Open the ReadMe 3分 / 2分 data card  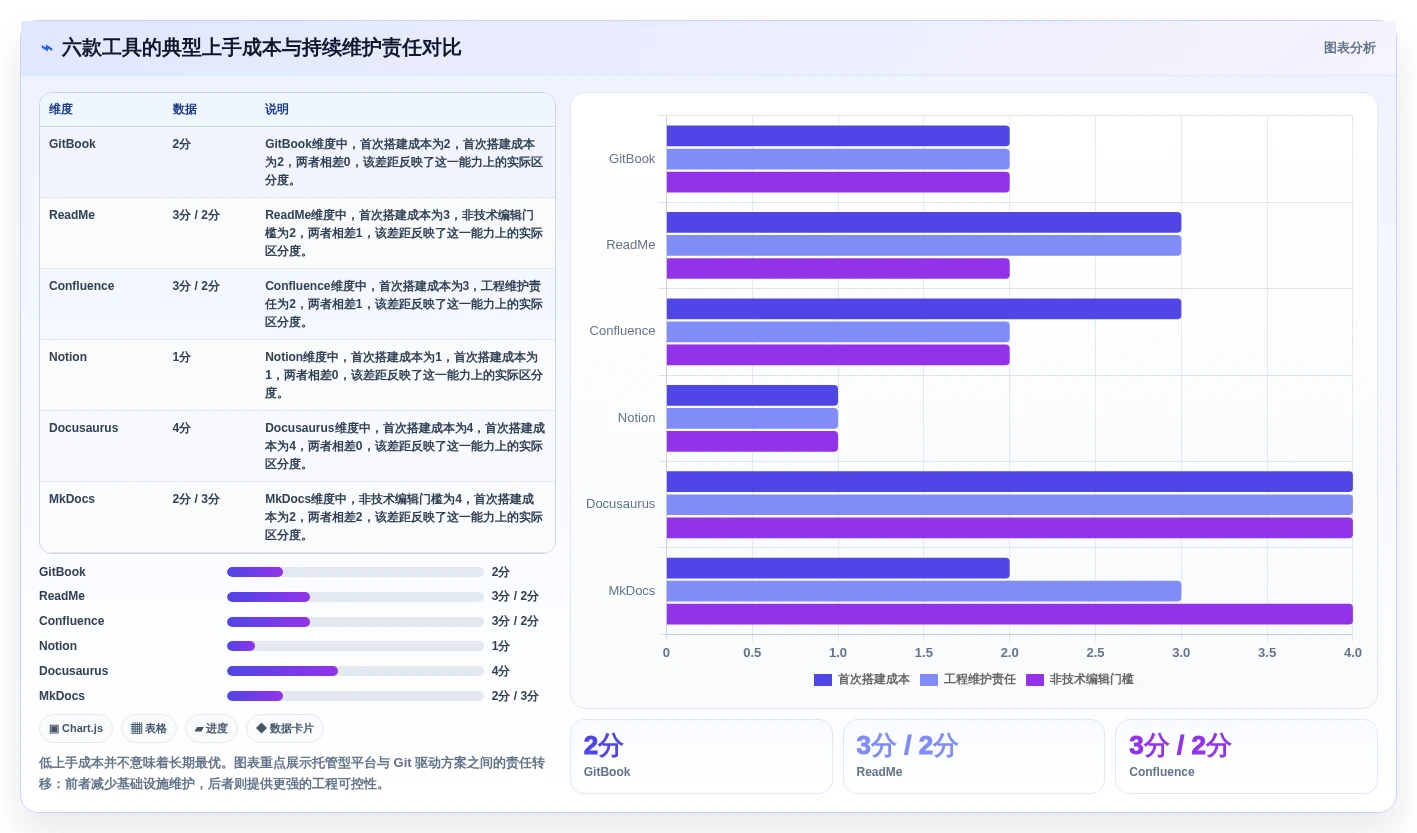click(974, 757)
